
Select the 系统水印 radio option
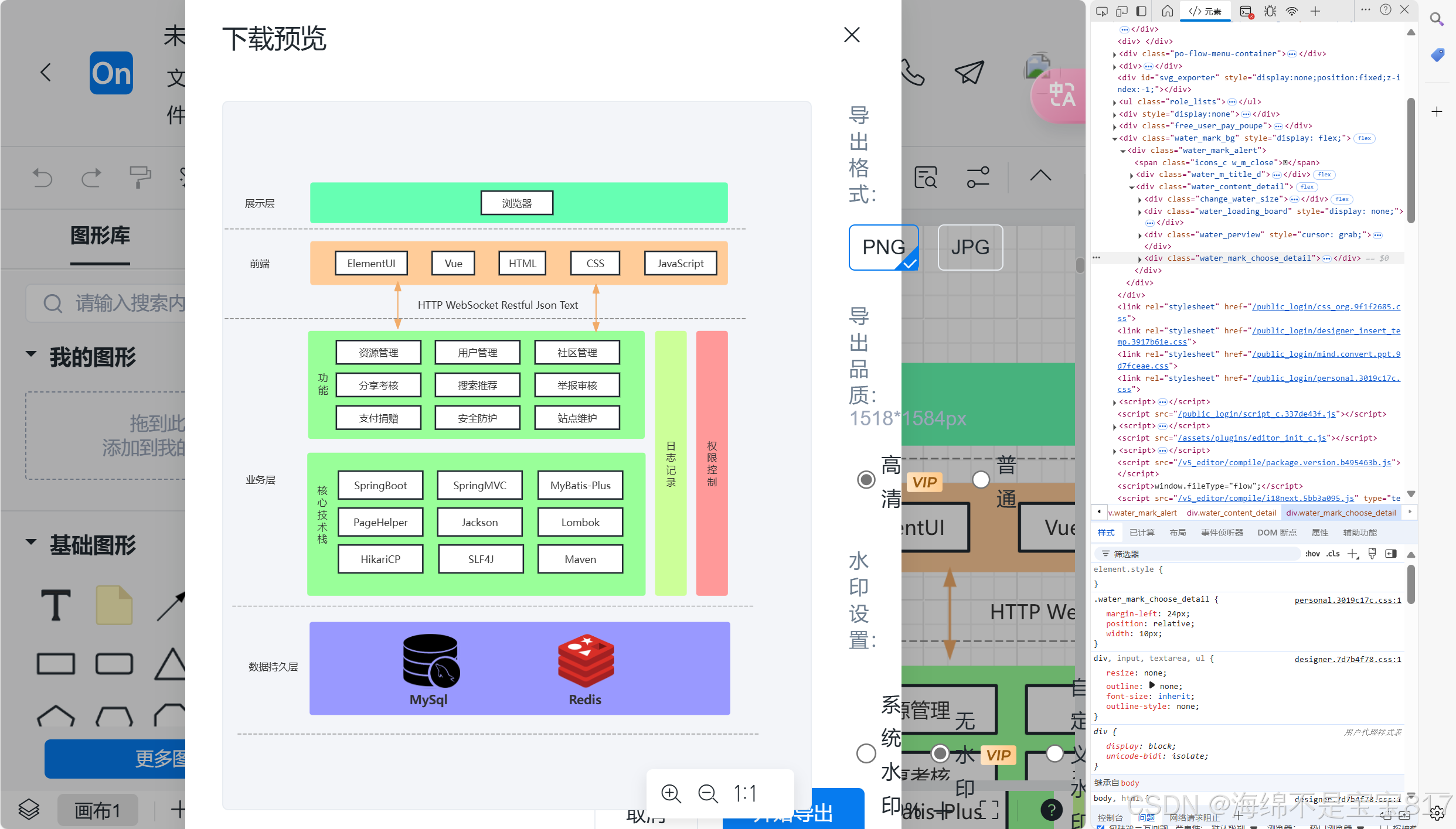point(866,753)
